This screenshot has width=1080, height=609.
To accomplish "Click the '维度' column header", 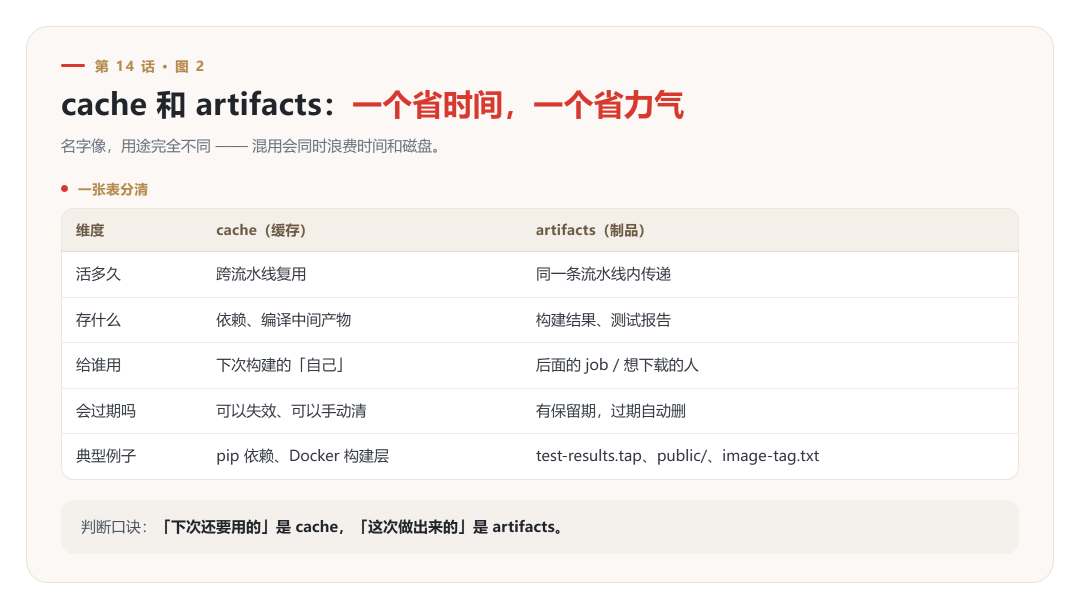I will (x=90, y=230).
